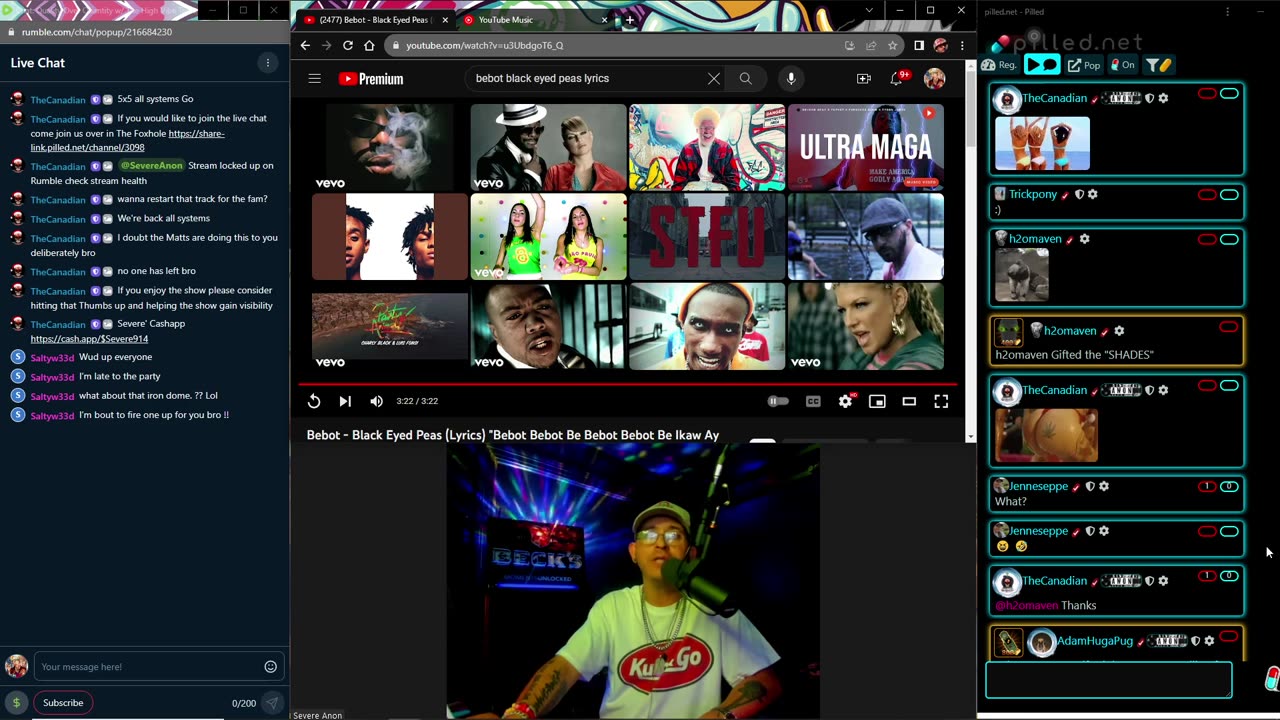The image size is (1280, 720).
Task: Focus the Chrome address bar URL
Action: click(x=610, y=45)
